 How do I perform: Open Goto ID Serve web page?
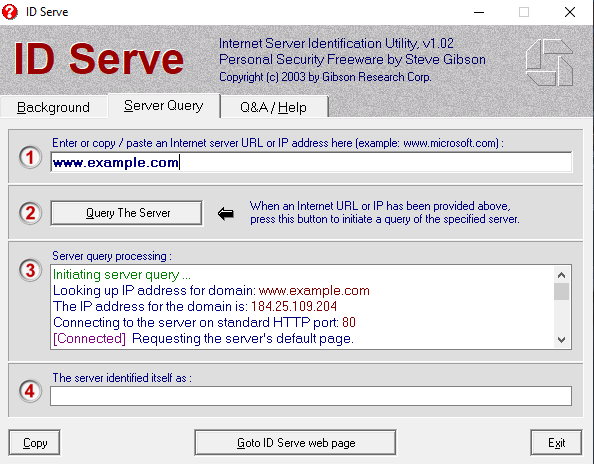pos(295,442)
